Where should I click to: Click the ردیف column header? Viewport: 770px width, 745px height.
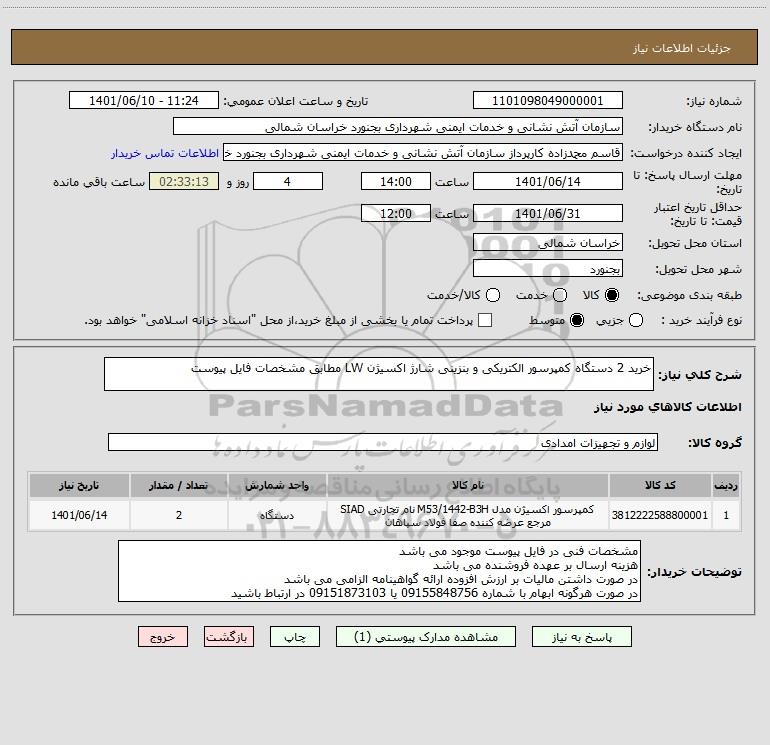pos(726,485)
